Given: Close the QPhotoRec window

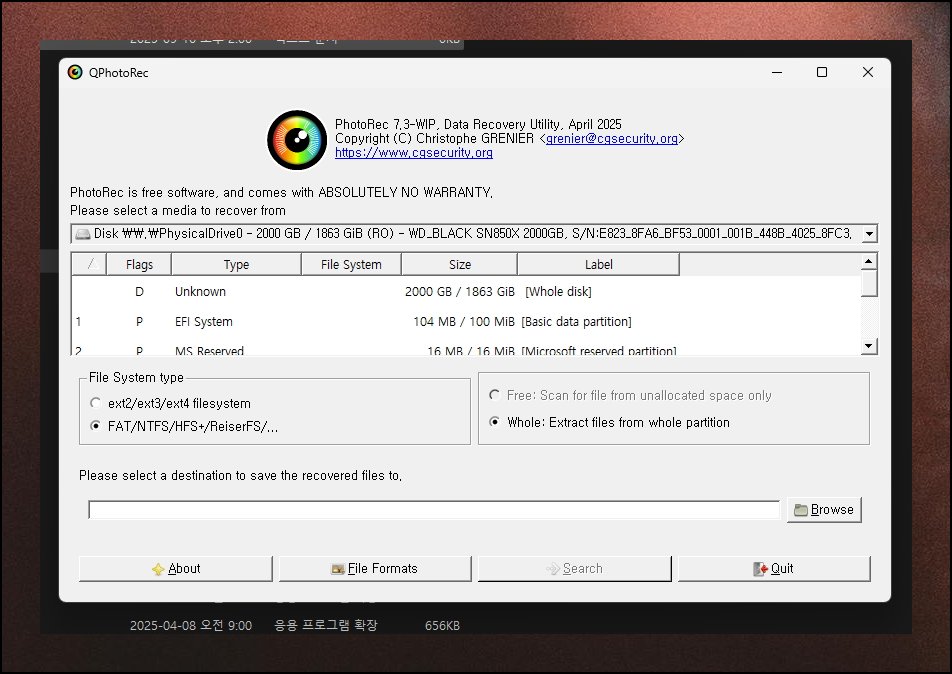Looking at the screenshot, I should (x=868, y=72).
